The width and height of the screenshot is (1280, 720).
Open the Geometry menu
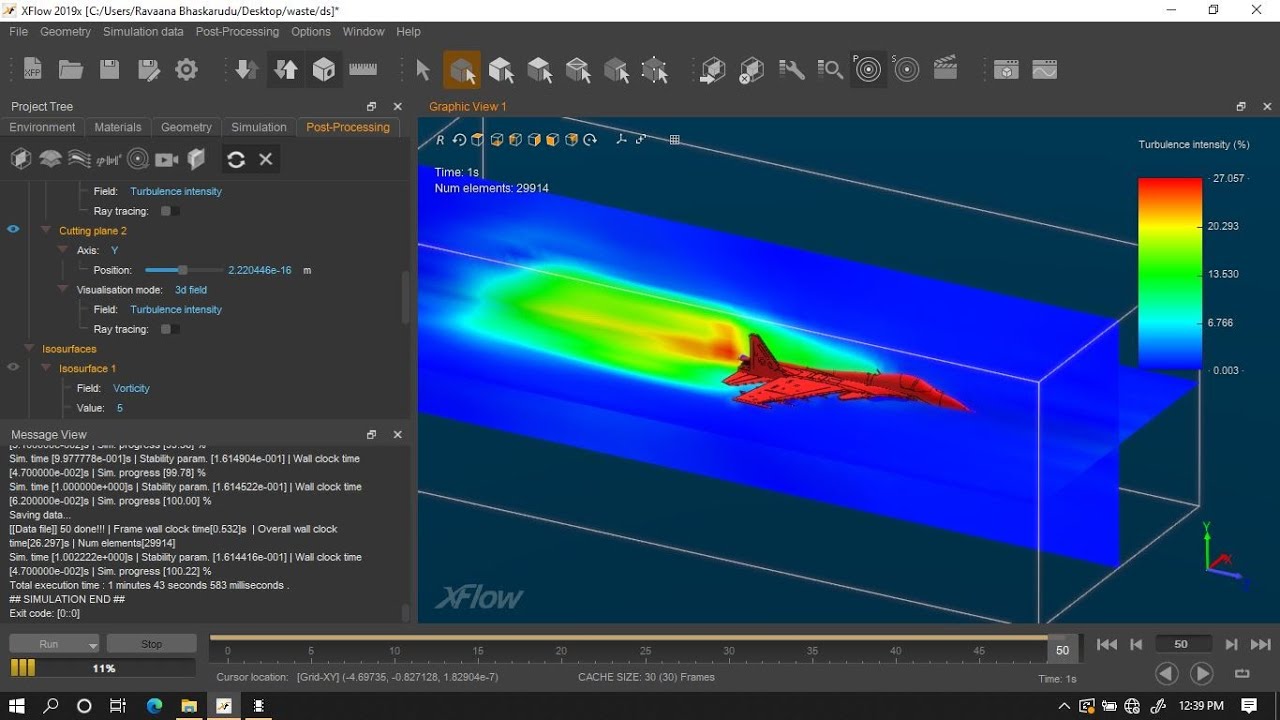tap(65, 32)
